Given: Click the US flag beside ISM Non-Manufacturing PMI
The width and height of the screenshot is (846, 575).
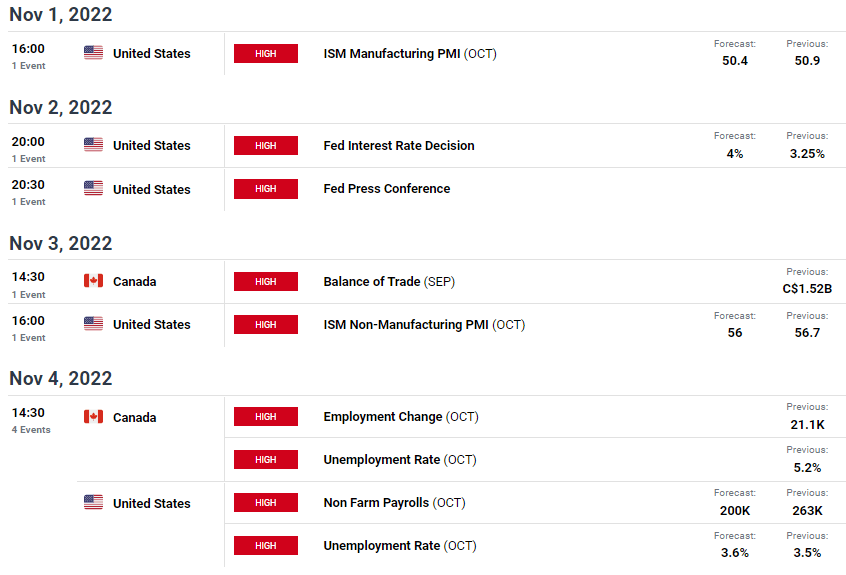Looking at the screenshot, I should pyautogui.click(x=93, y=324).
